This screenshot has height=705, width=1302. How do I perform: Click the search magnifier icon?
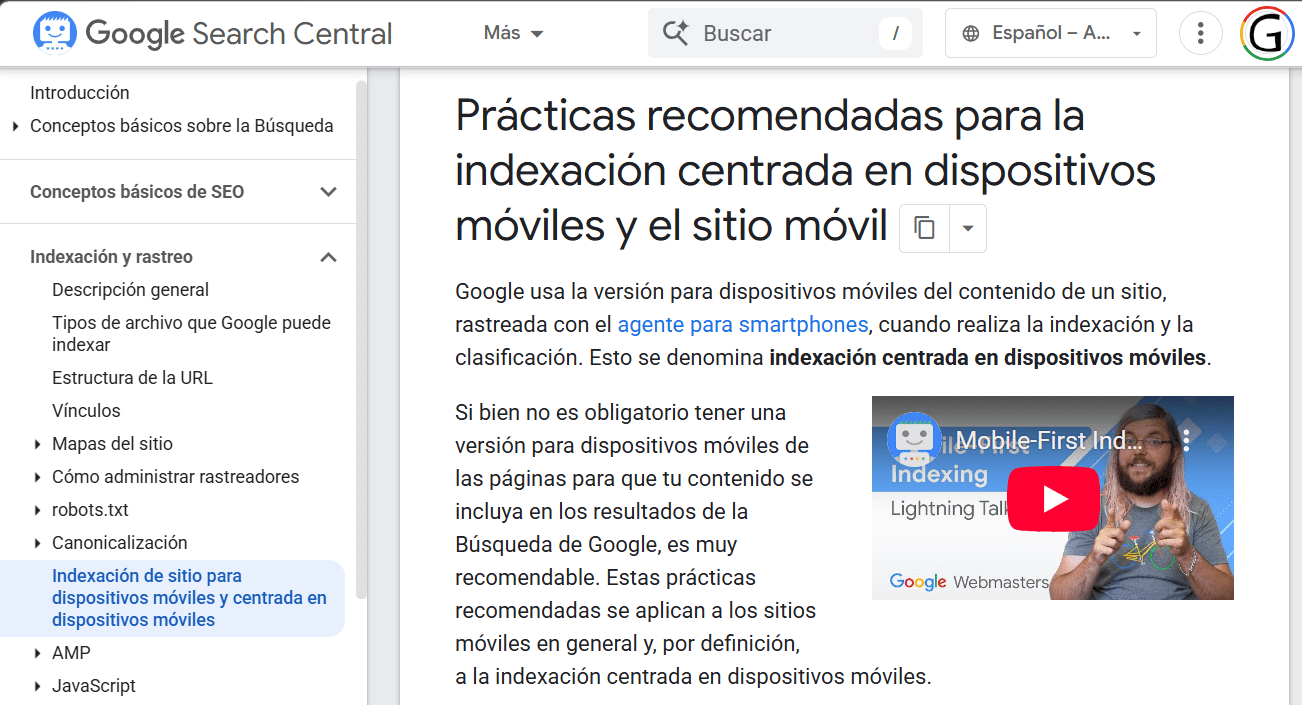click(676, 33)
